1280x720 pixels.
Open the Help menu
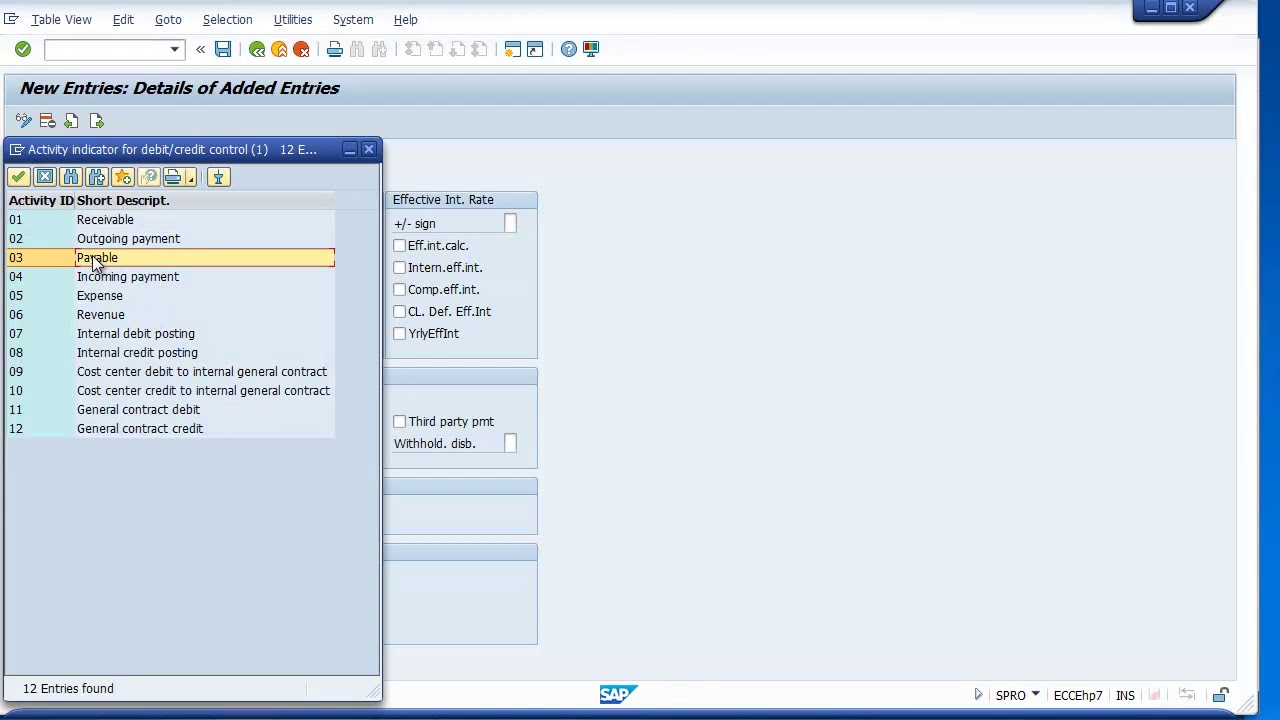click(405, 19)
